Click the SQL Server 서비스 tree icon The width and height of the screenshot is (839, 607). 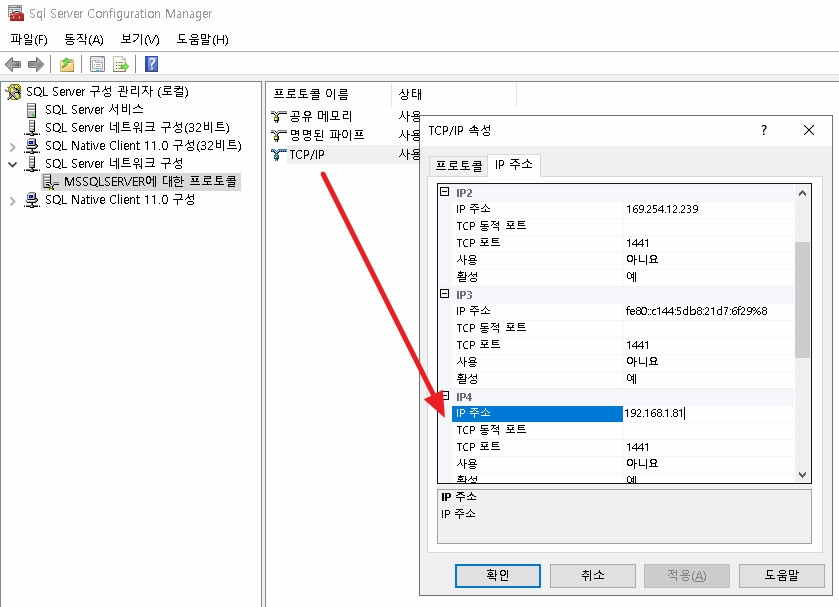coord(32,110)
